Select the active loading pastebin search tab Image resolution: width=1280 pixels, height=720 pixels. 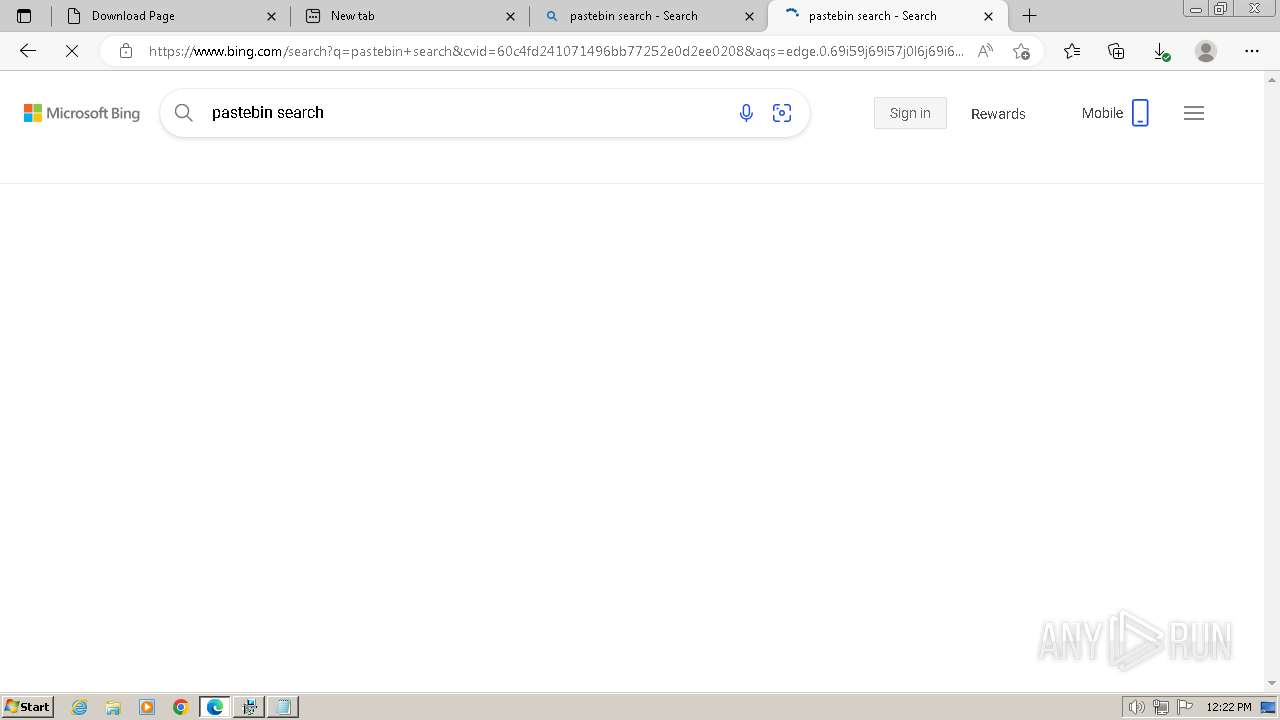(887, 16)
